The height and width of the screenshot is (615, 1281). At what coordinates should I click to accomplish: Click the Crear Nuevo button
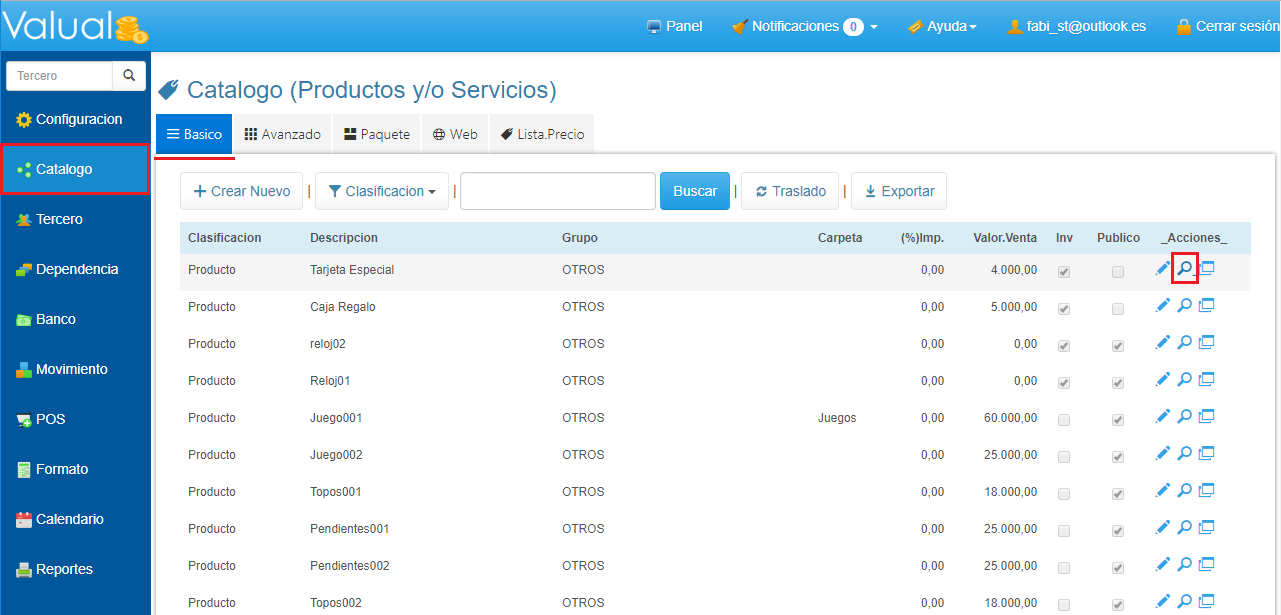[241, 191]
